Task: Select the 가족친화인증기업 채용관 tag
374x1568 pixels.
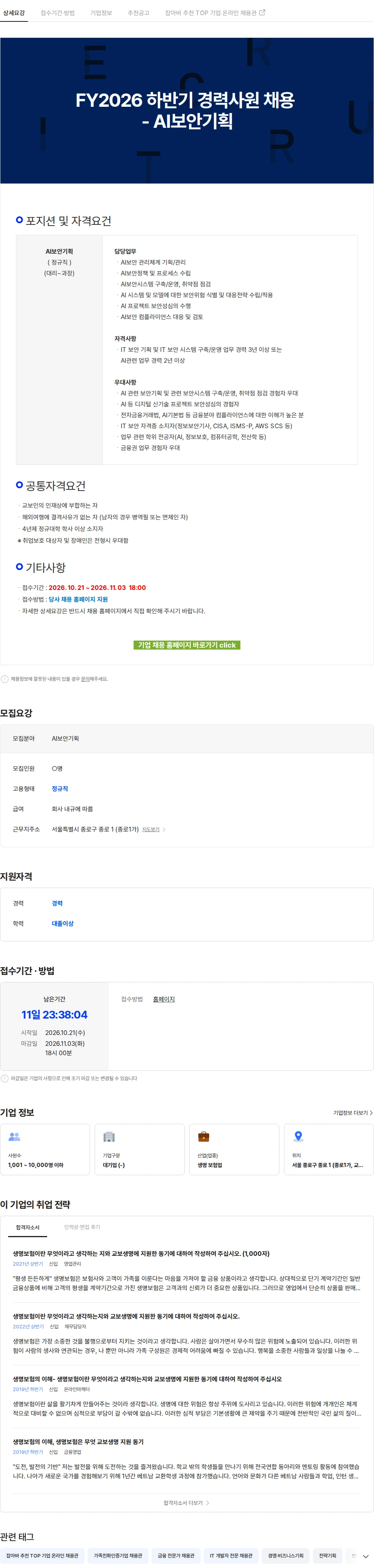Action: pyautogui.click(x=118, y=1555)
